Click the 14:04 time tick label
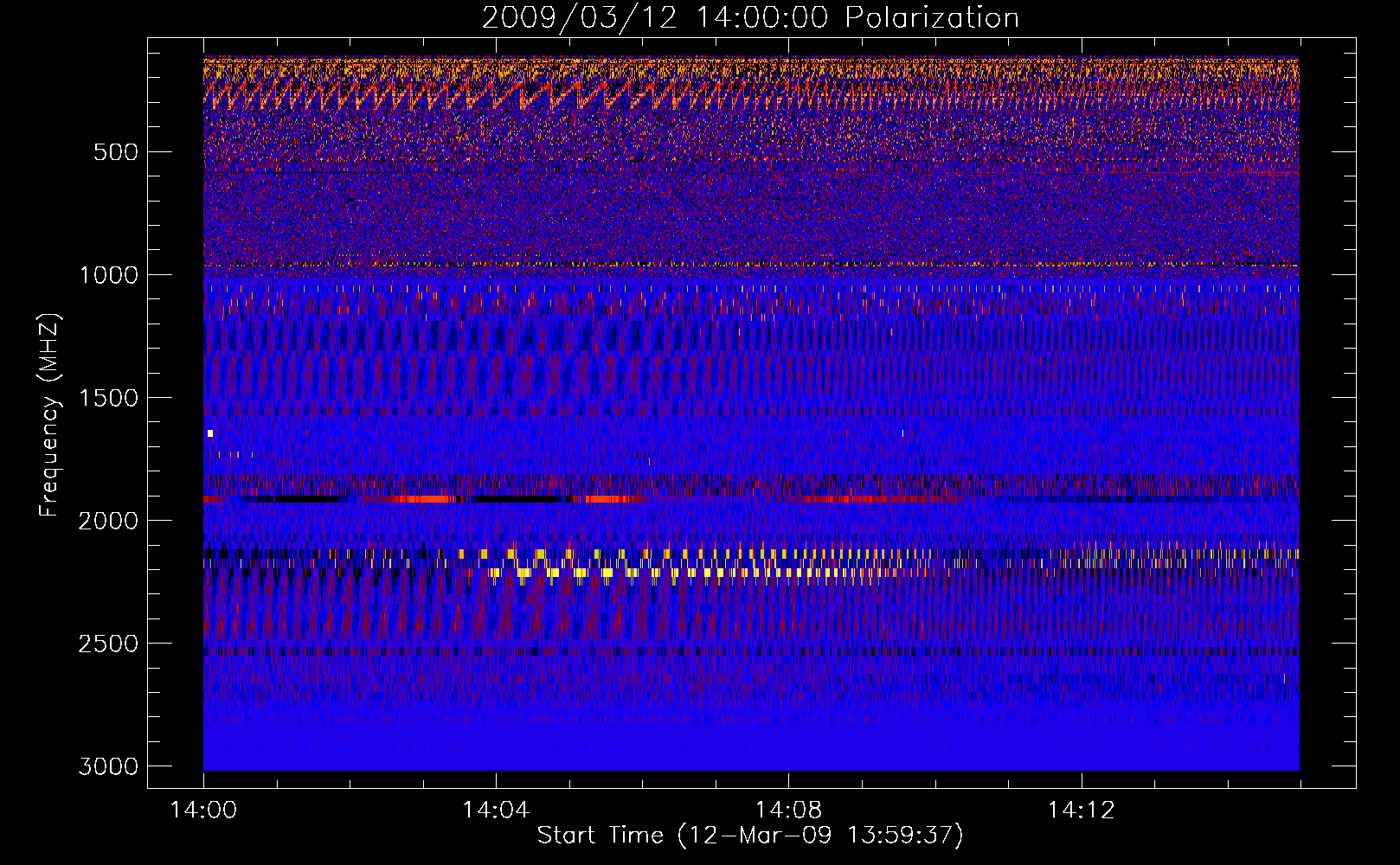Image resolution: width=1400 pixels, height=865 pixels. coord(496,811)
